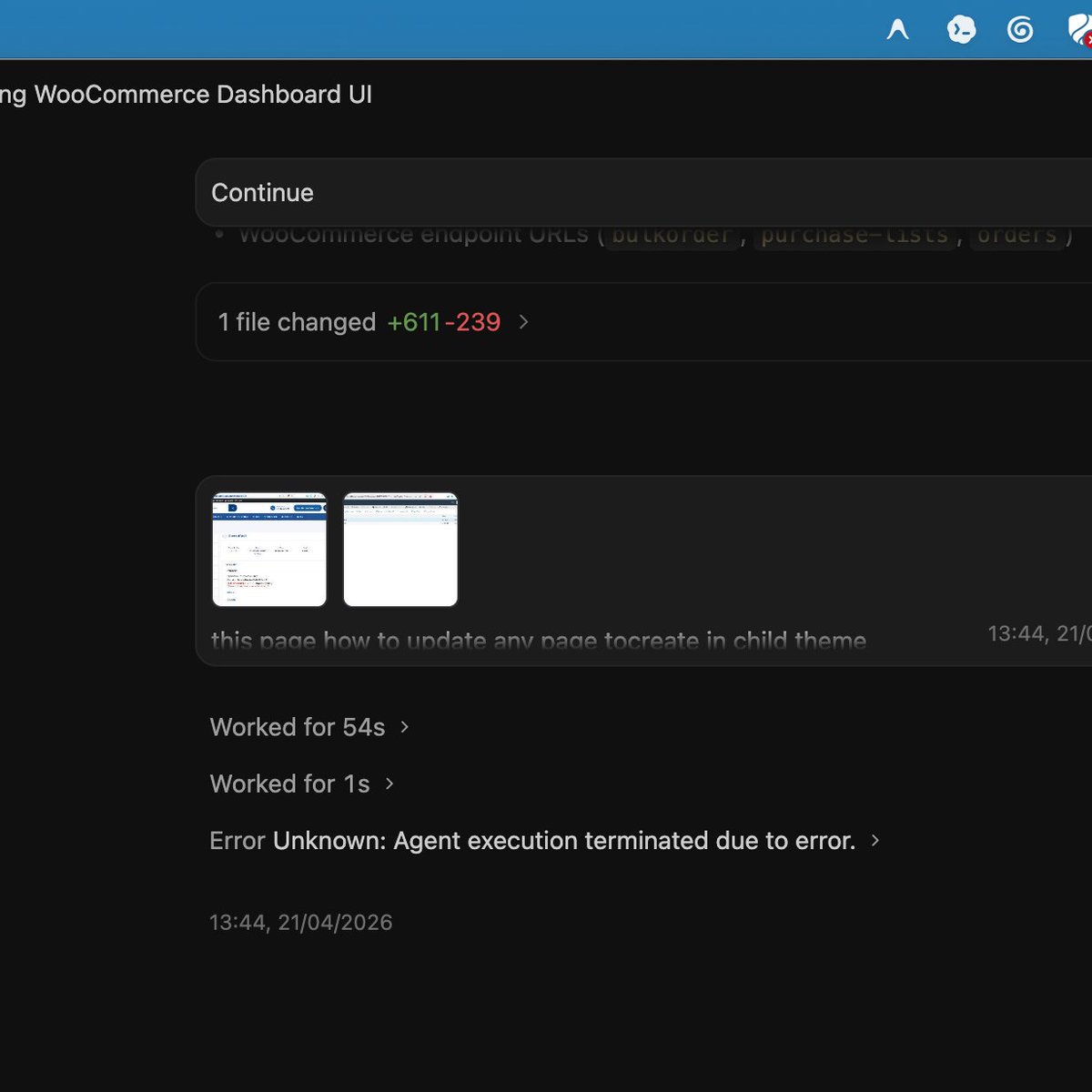
Task: Click the WooCommerce Dashboard UI conversation title
Action: [x=186, y=95]
